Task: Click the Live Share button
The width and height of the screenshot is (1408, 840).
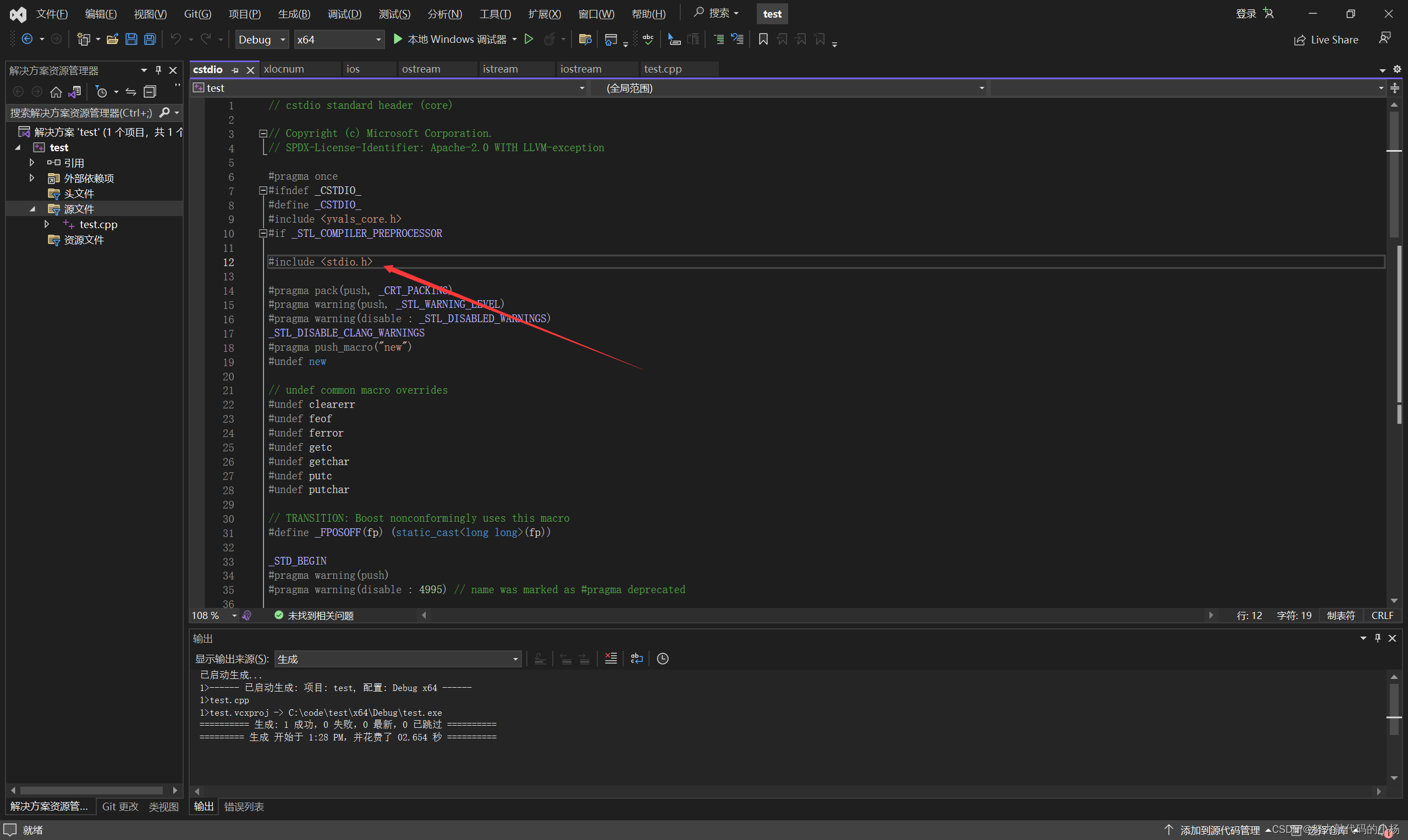Action: (x=1327, y=40)
